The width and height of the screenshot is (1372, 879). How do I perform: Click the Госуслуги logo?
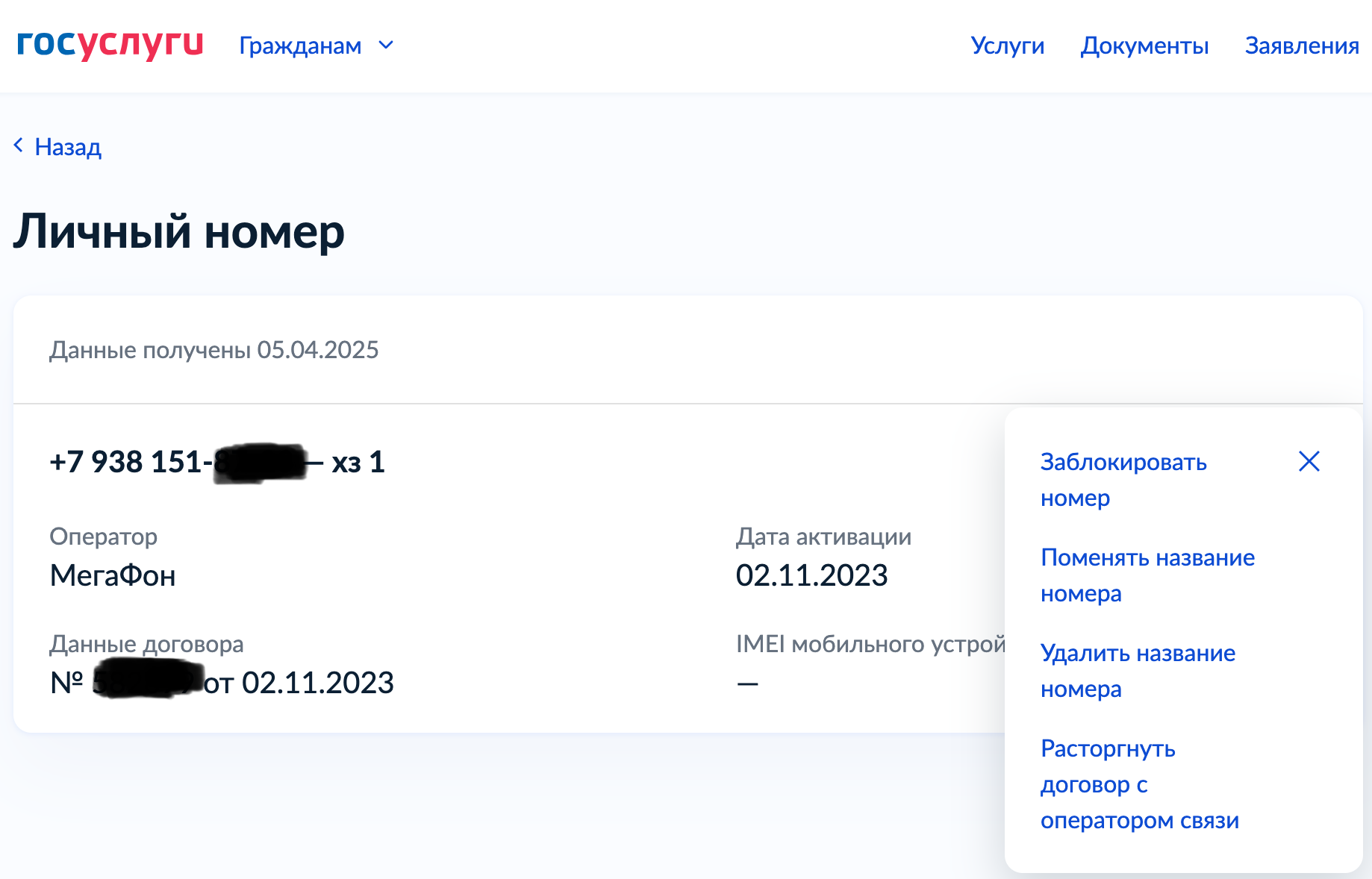[x=110, y=44]
